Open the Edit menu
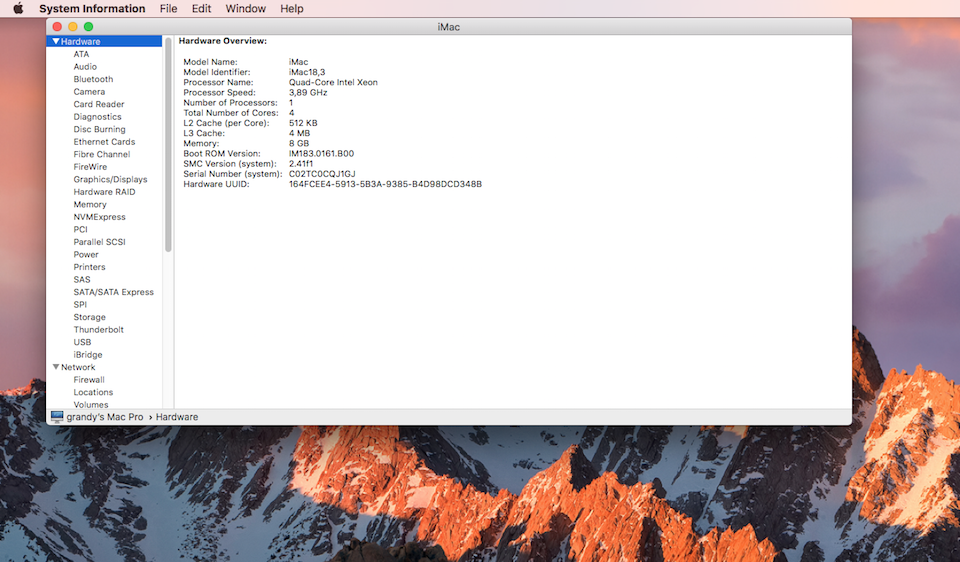 [x=201, y=8]
